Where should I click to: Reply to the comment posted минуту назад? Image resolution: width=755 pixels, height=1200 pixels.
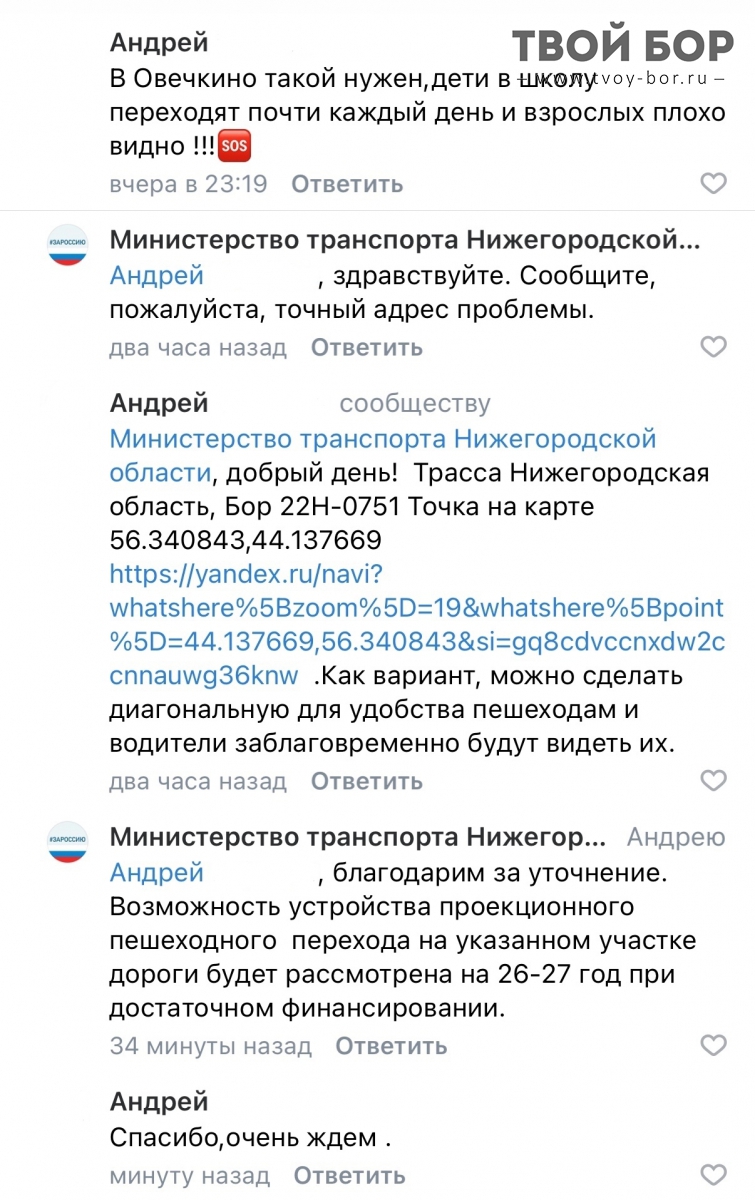tap(349, 1175)
